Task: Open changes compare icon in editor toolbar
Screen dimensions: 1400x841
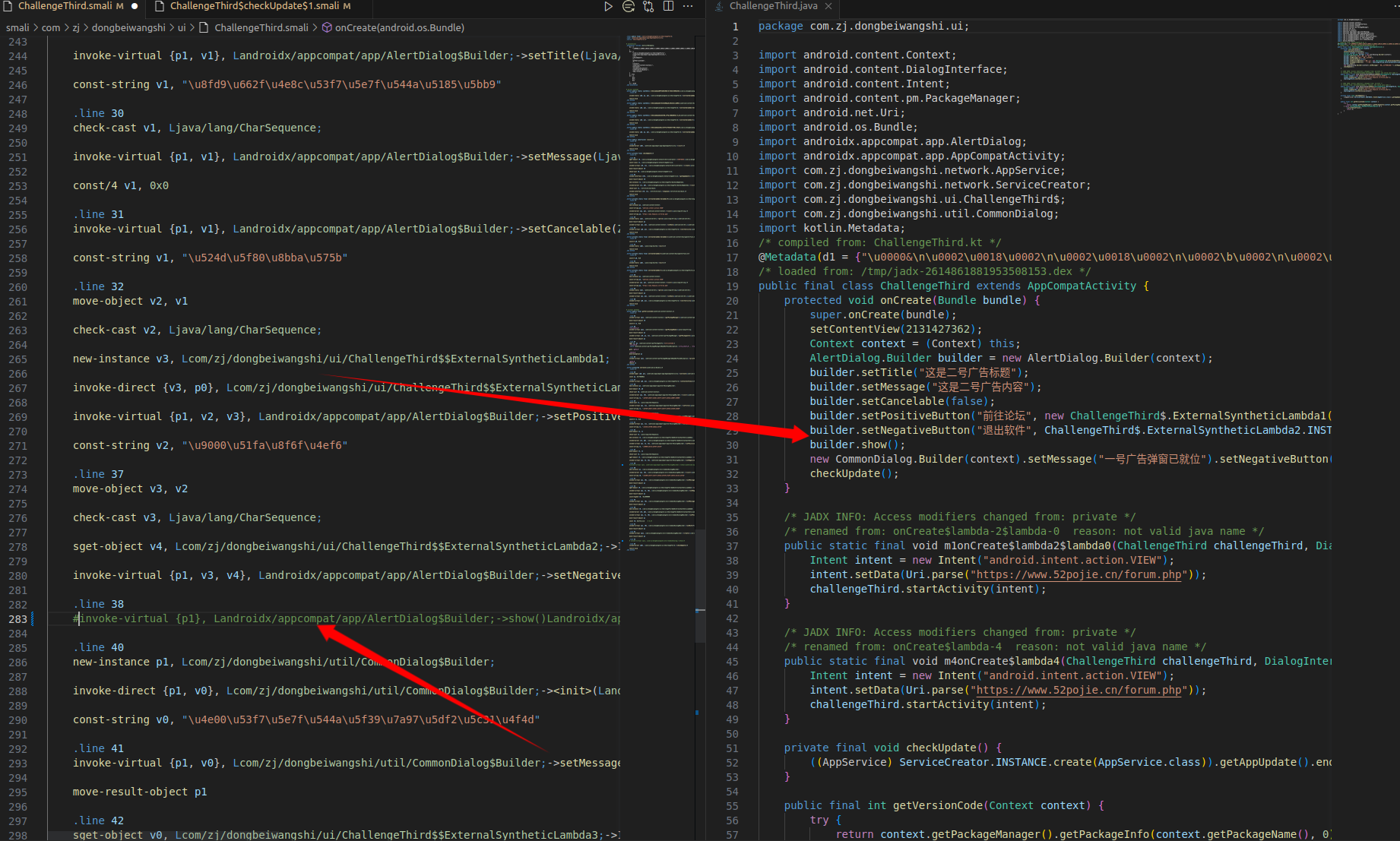Action: 648,6
